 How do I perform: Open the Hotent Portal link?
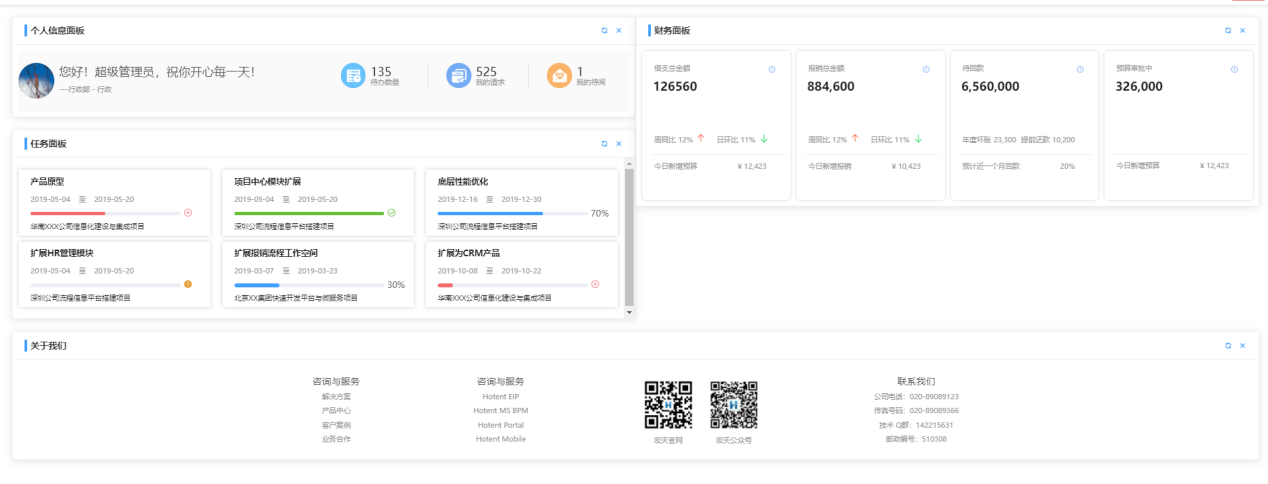point(500,425)
